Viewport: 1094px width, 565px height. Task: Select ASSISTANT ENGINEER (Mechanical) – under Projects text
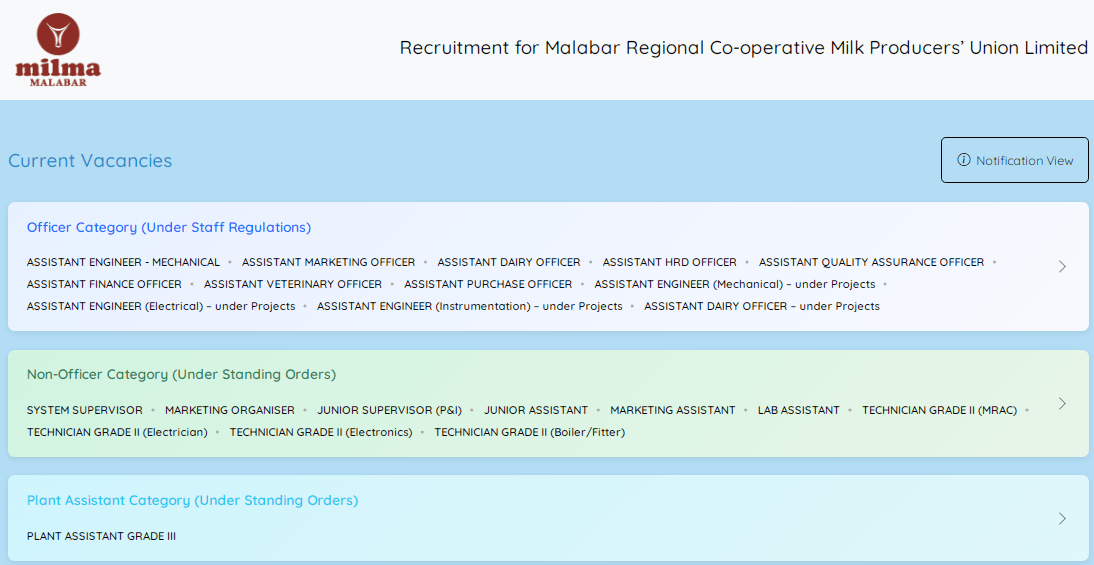pos(735,285)
